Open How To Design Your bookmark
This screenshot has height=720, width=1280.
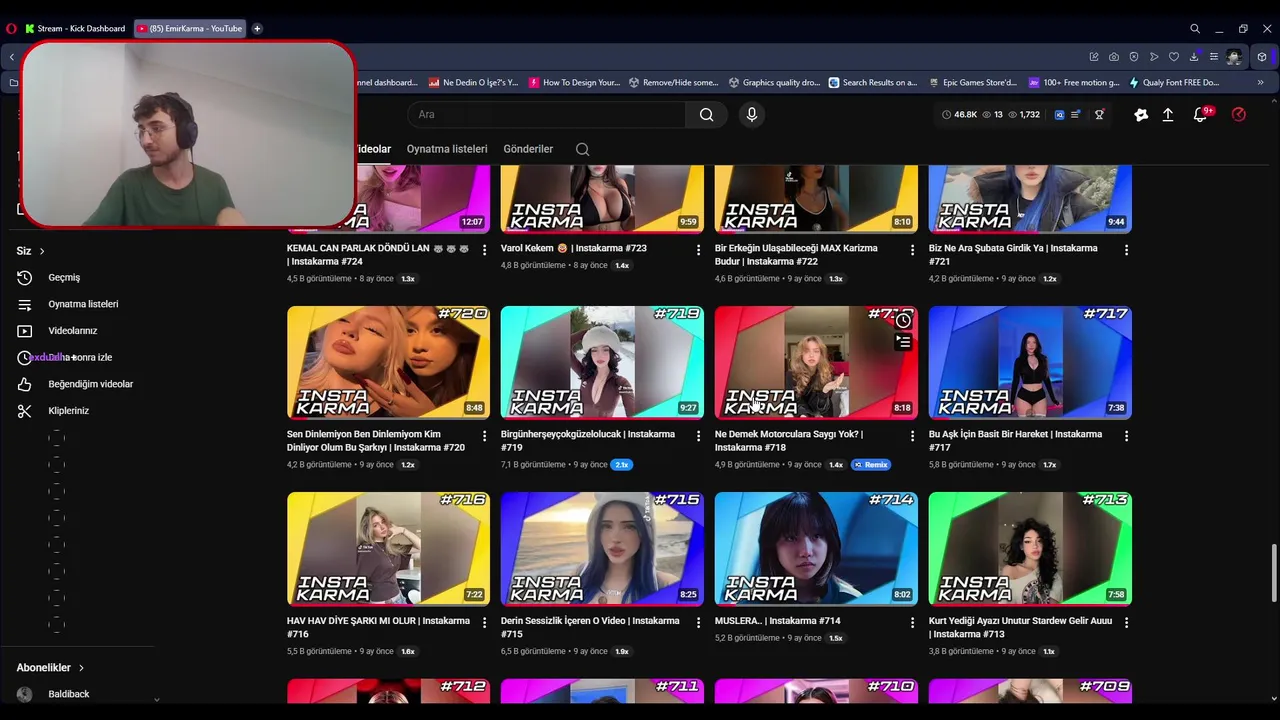575,83
